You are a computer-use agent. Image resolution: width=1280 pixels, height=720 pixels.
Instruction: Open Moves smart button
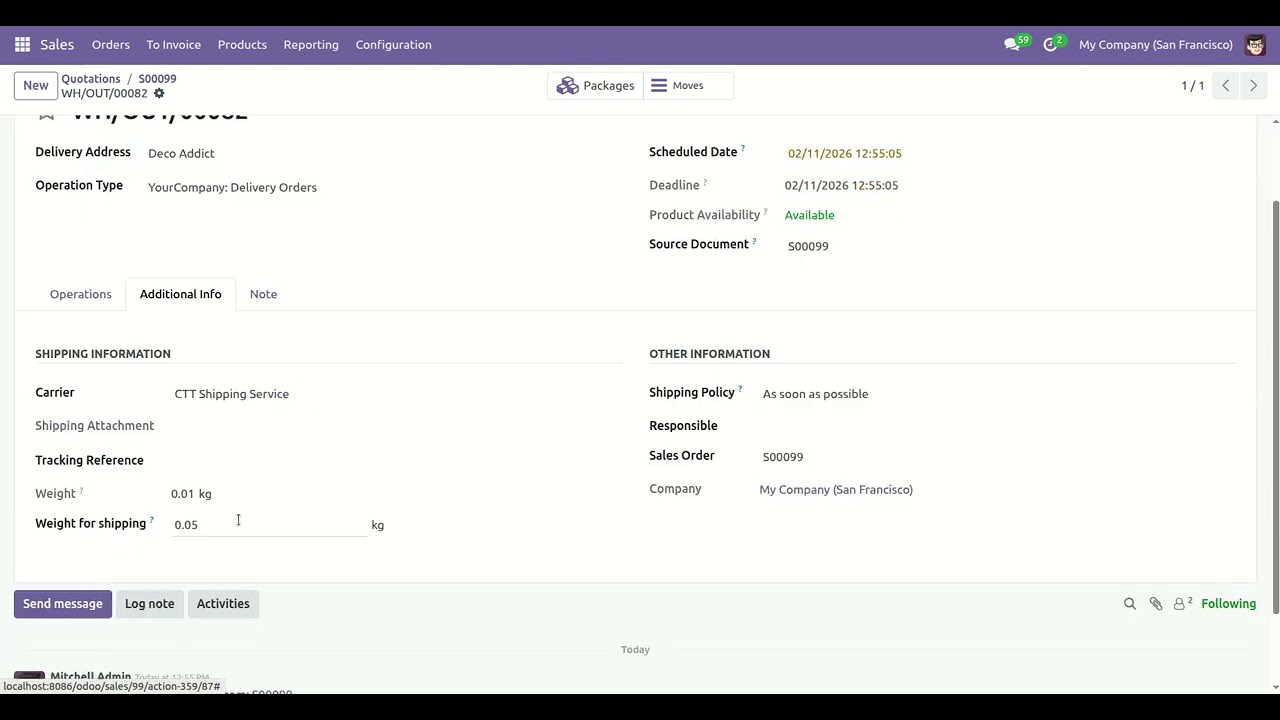688,86
